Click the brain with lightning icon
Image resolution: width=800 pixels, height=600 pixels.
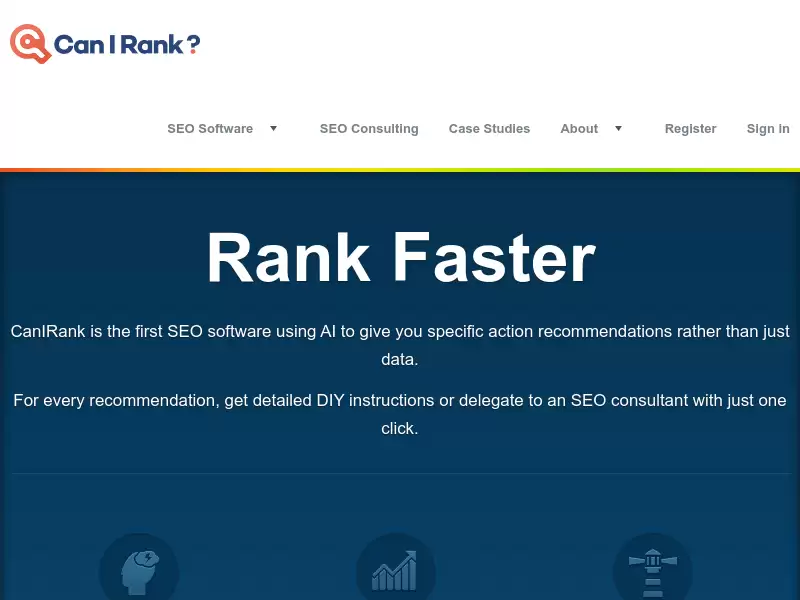pyautogui.click(x=139, y=572)
